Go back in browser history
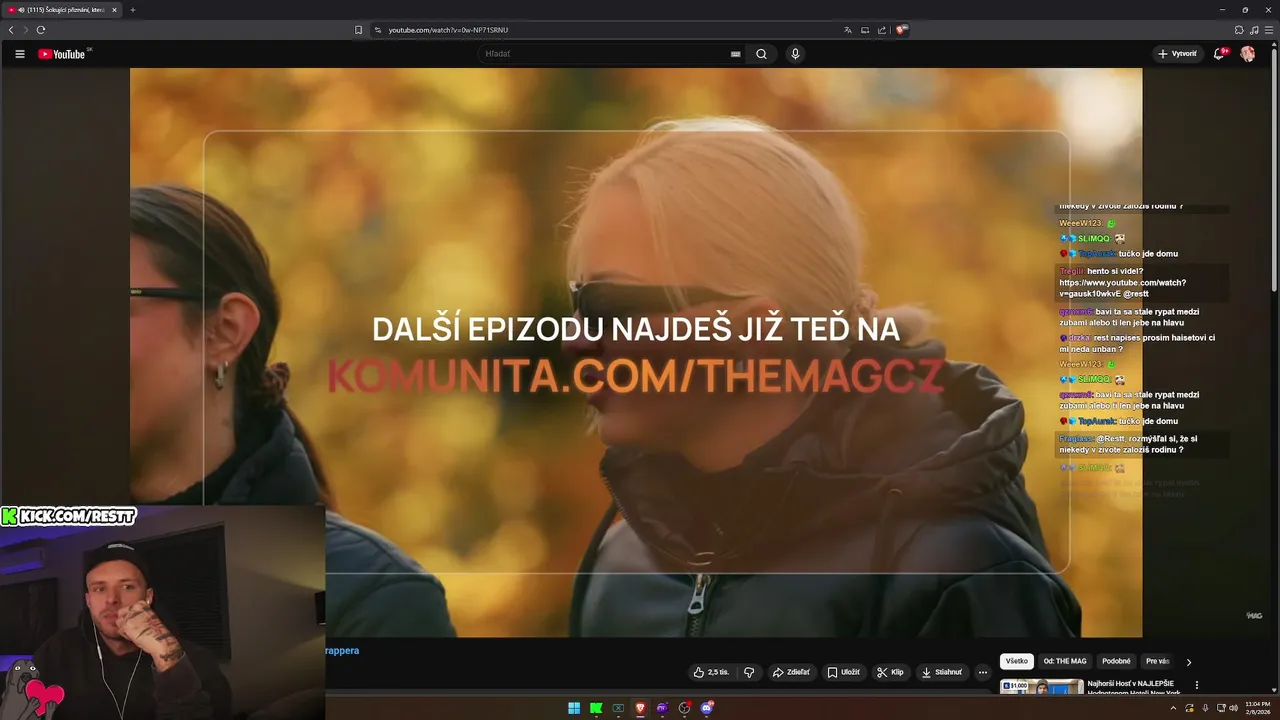 point(11,30)
